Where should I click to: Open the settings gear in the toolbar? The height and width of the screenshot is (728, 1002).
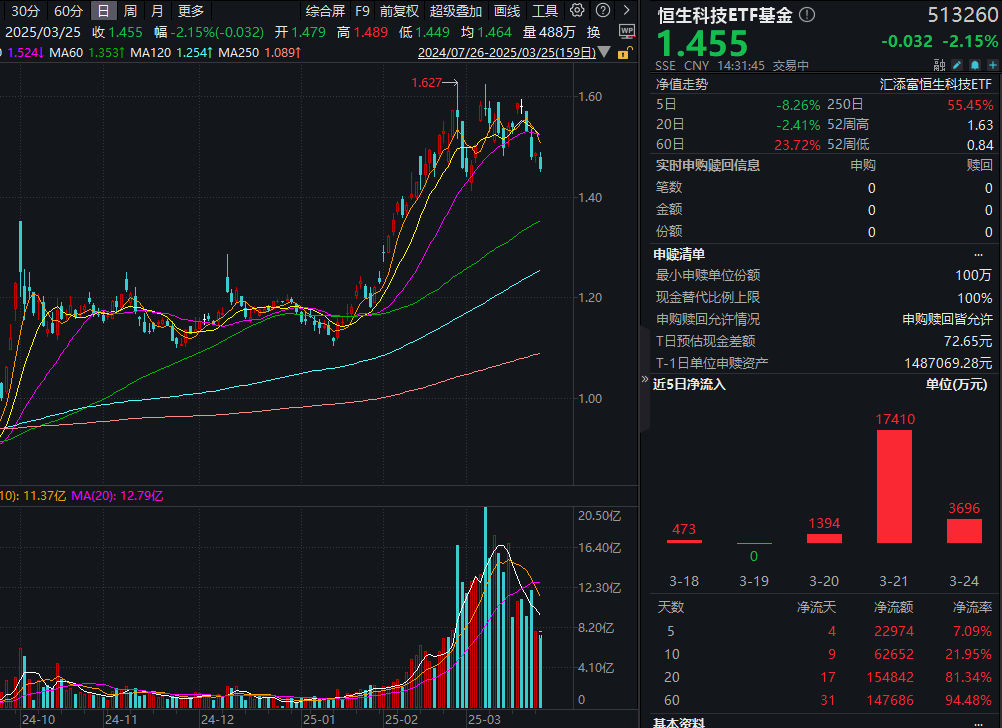[x=577, y=11]
